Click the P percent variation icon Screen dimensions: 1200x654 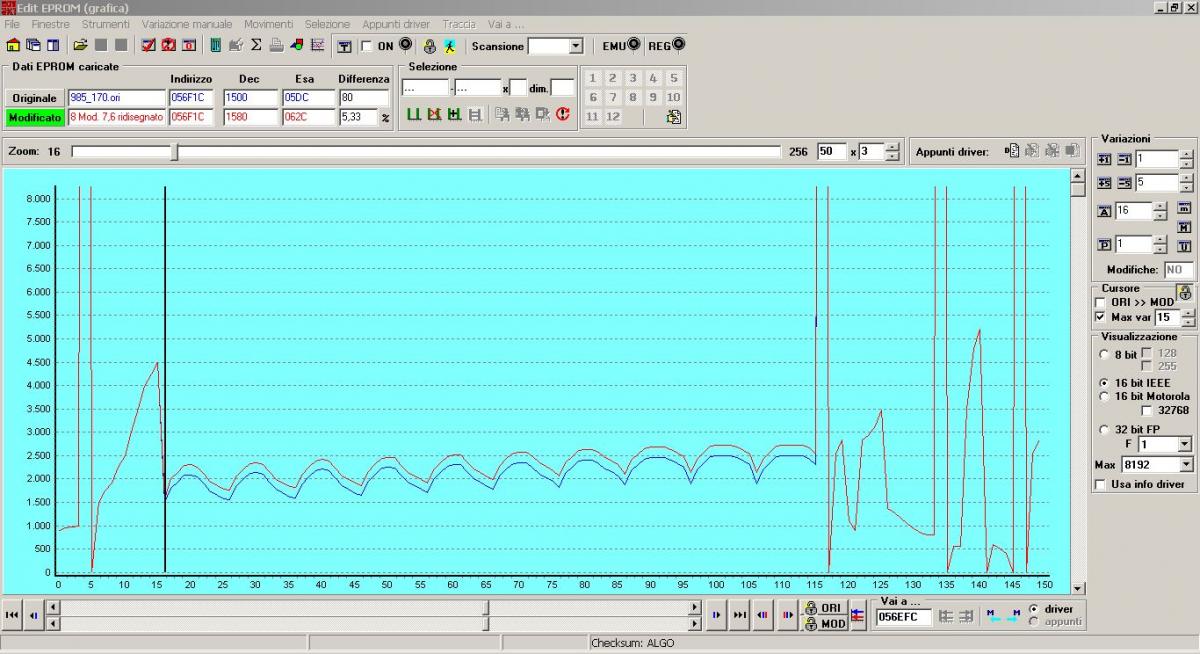click(1104, 245)
